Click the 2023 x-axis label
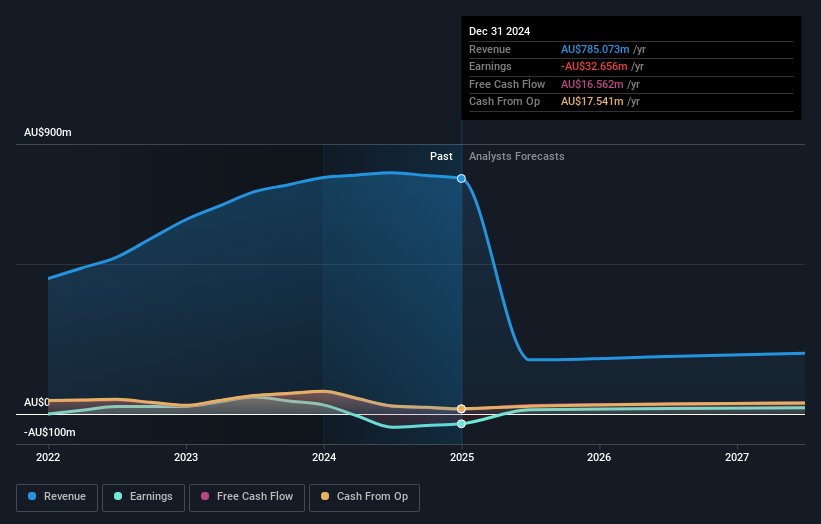This screenshot has width=821, height=524. (x=186, y=457)
